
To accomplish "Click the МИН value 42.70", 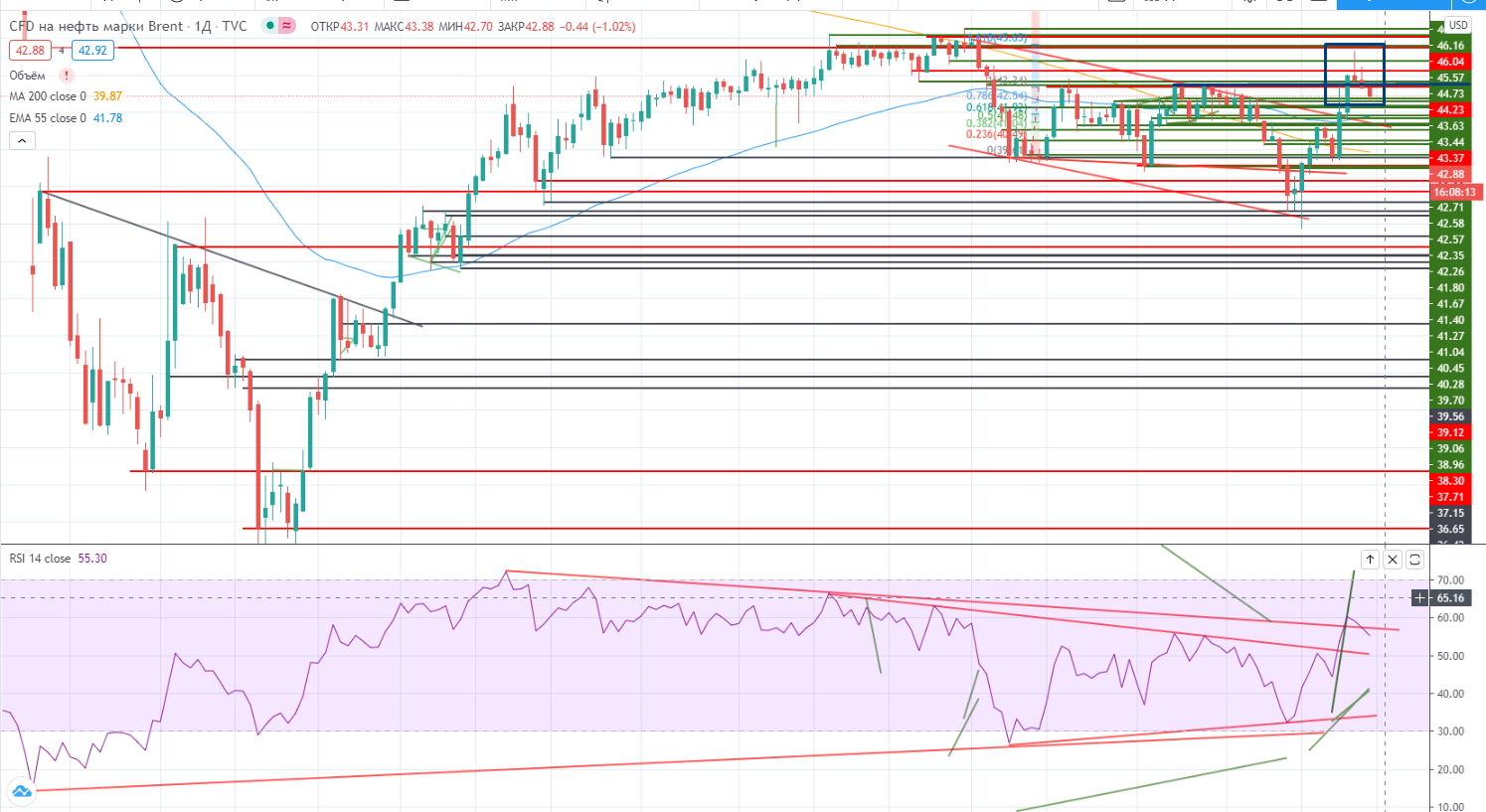I will coord(480,27).
